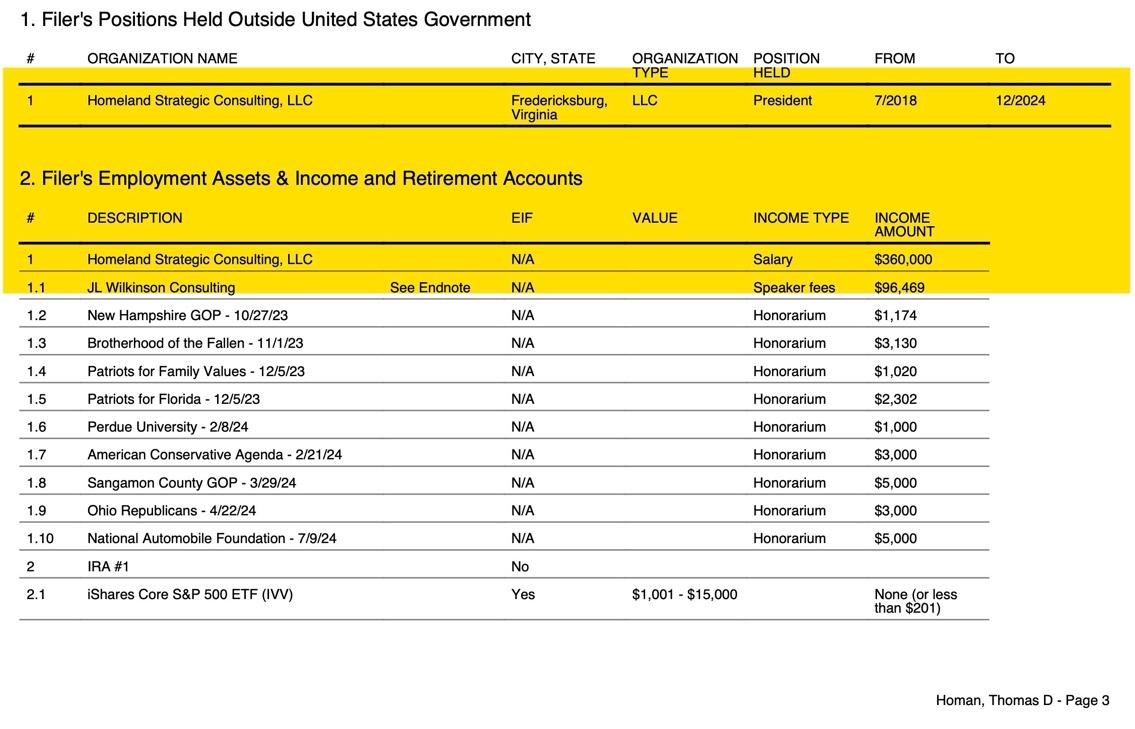
Task: Click the 'Speaker fees' income type
Action: (793, 288)
